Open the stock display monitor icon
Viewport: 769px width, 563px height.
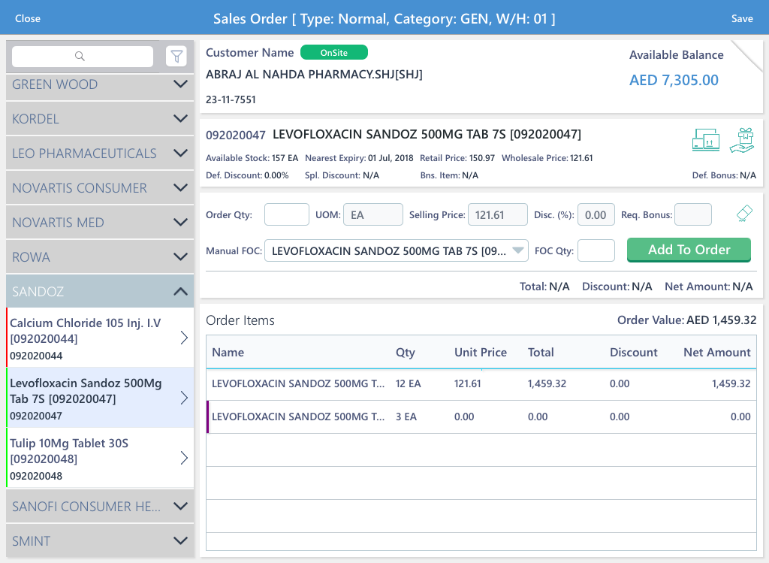pos(706,140)
